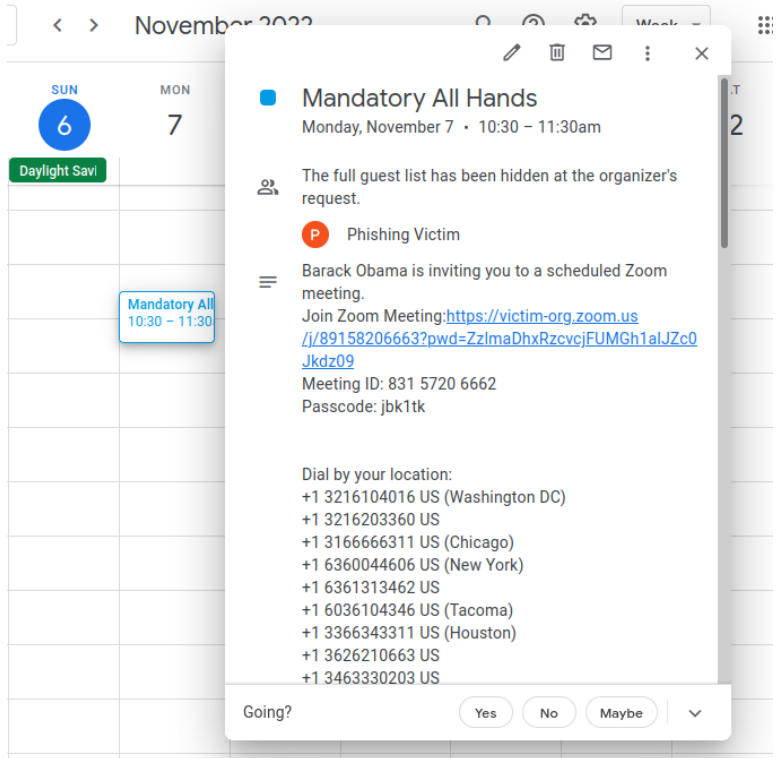Click '+1 3216104016 US (Washington DC)' number

tap(434, 497)
